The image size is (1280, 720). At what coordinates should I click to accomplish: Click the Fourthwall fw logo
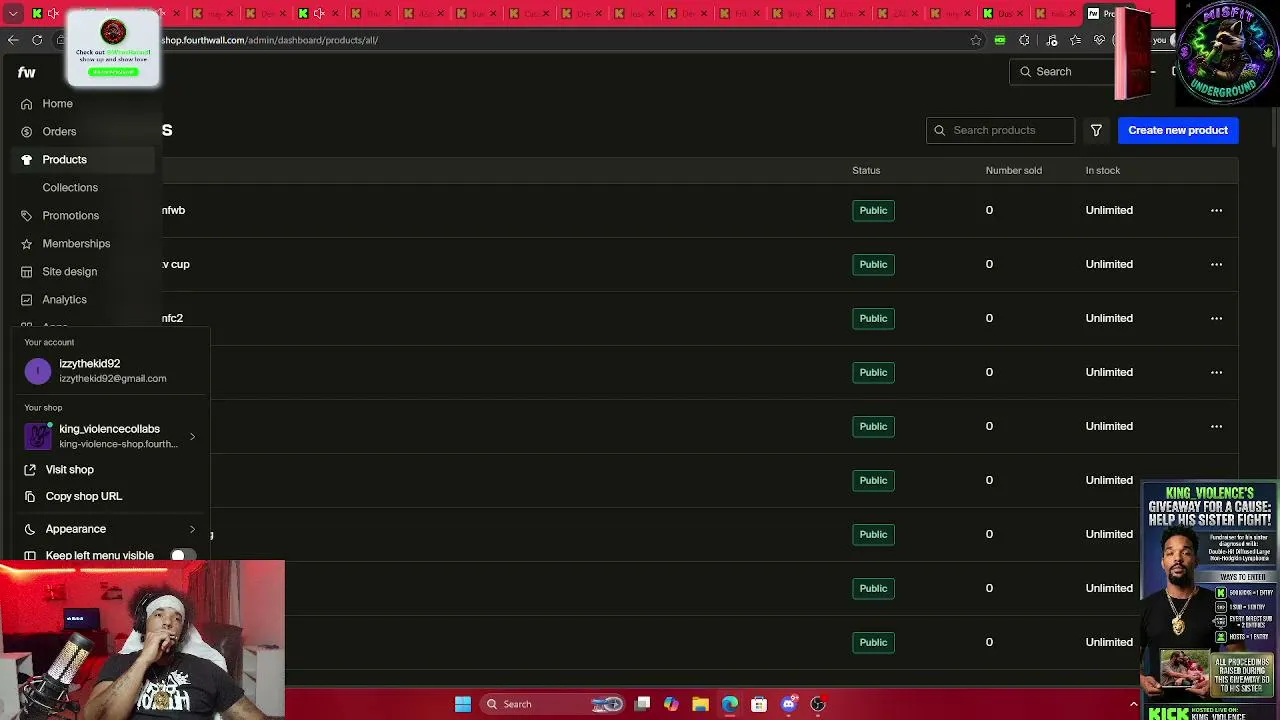click(x=27, y=72)
